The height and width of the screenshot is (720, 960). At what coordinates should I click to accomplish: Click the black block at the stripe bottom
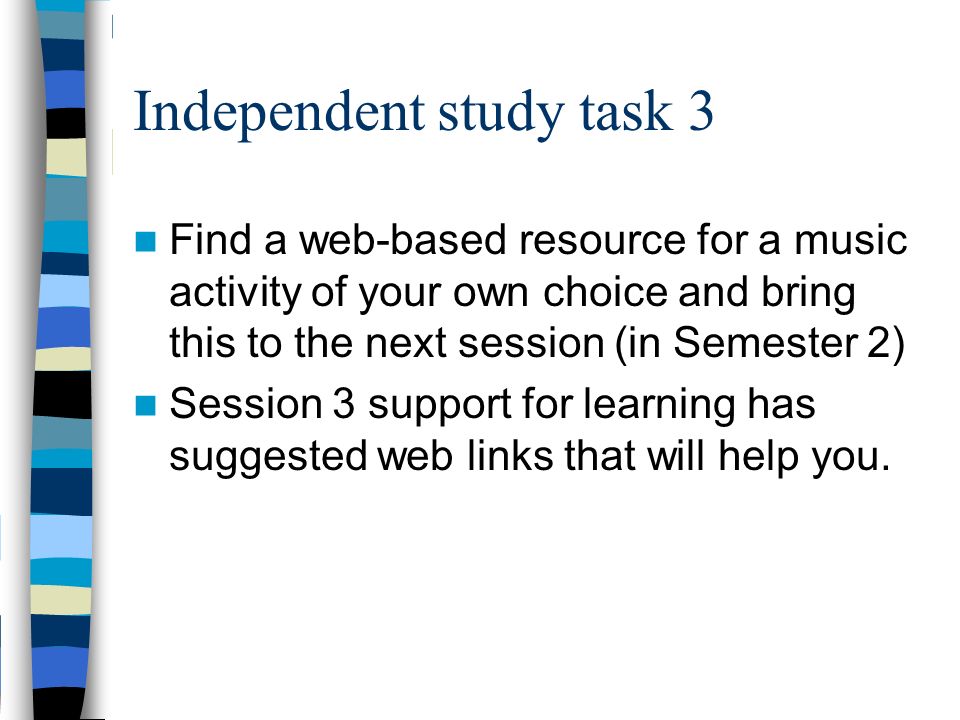point(59,704)
